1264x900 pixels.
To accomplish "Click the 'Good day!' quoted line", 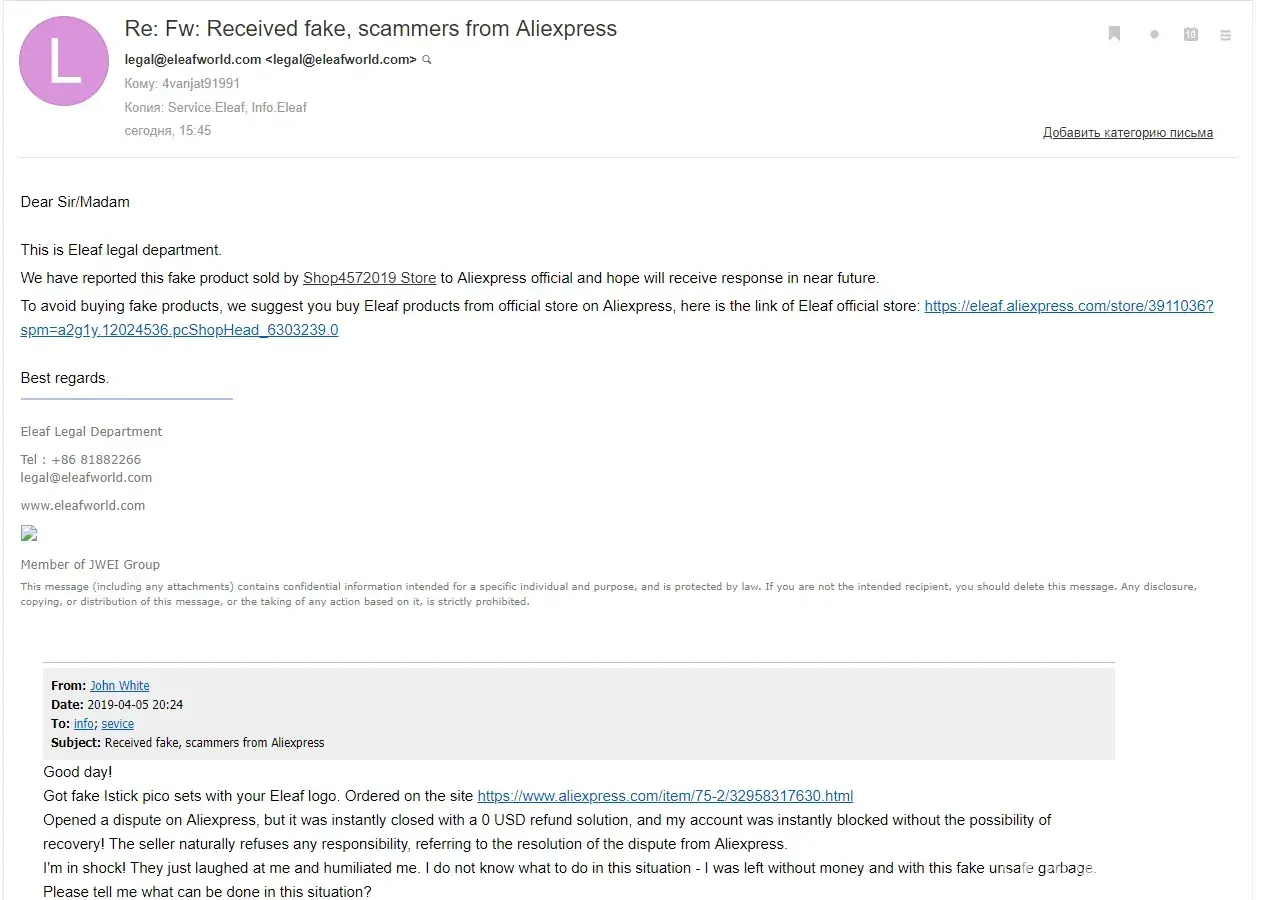I will coord(78,772).
